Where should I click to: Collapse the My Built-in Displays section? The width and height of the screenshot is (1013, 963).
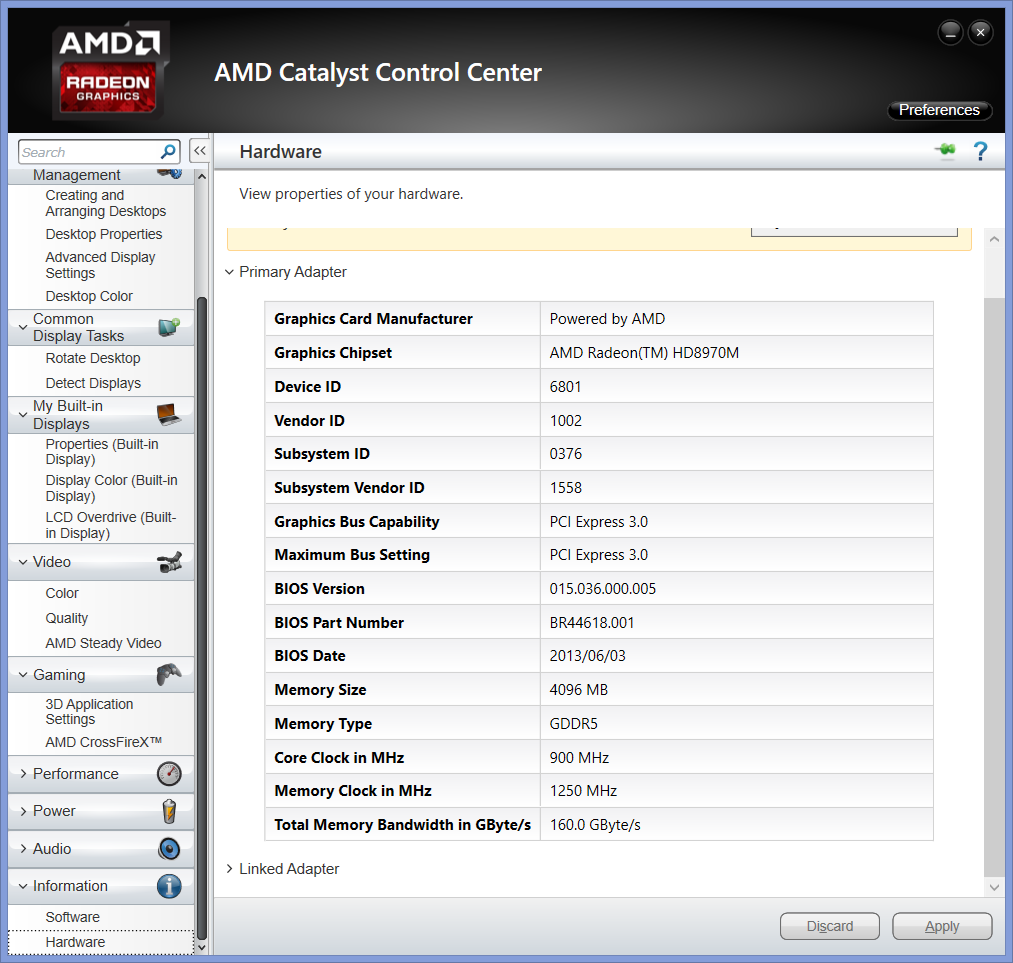[23, 415]
